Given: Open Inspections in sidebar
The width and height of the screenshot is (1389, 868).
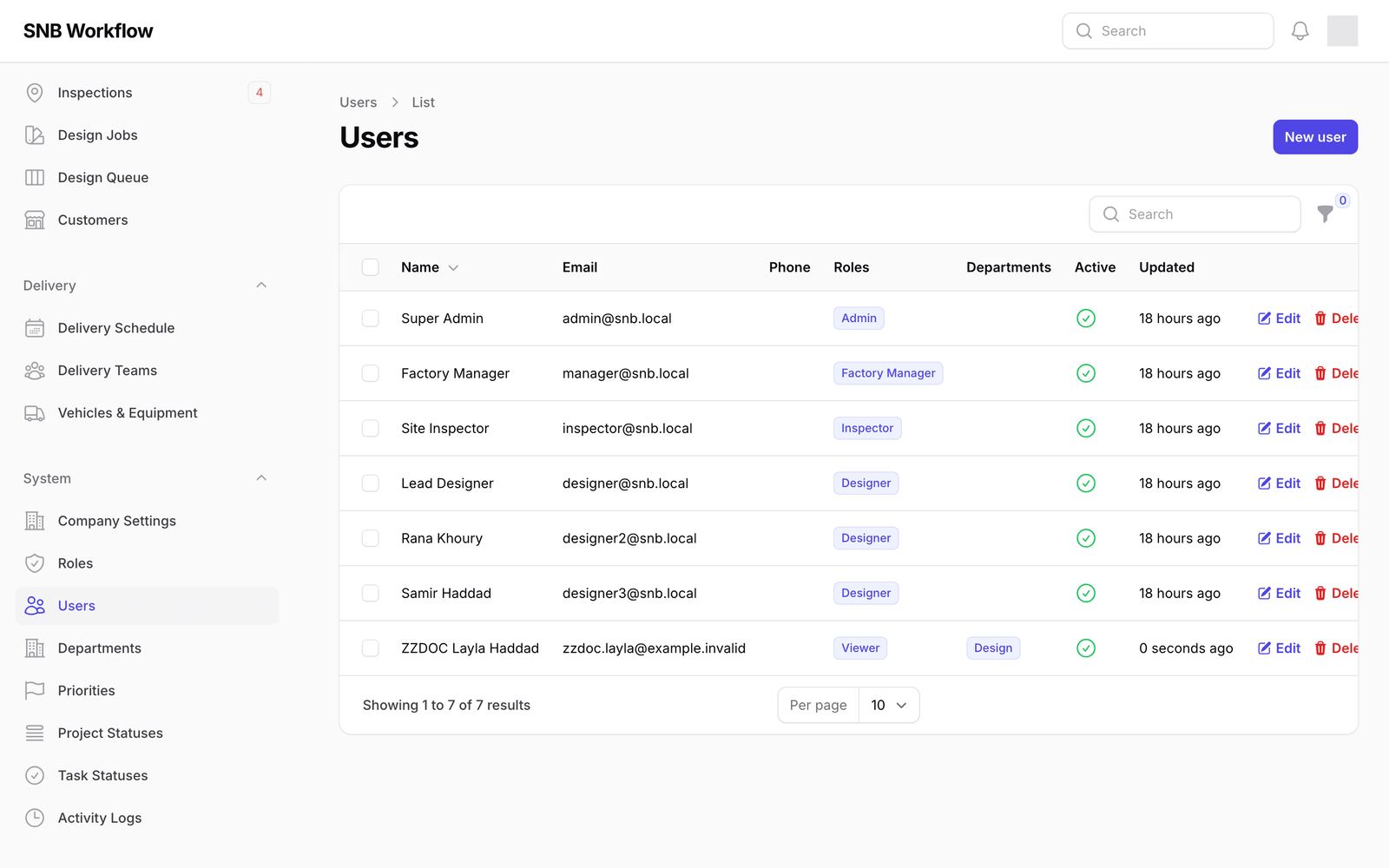Looking at the screenshot, I should click(x=147, y=93).
